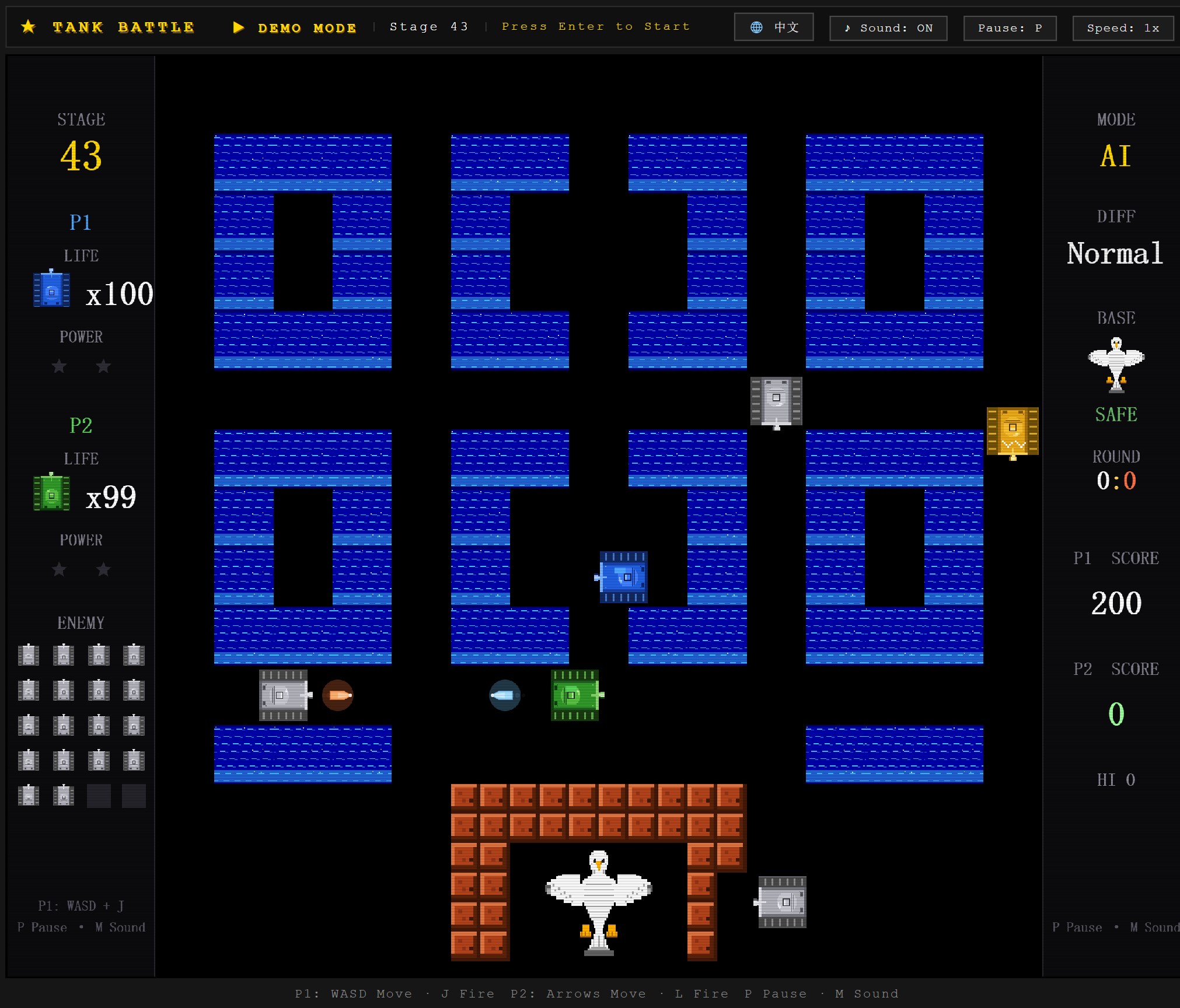Click the eagle icon under BASE panel
This screenshot has height=1008, width=1180.
click(x=1116, y=365)
